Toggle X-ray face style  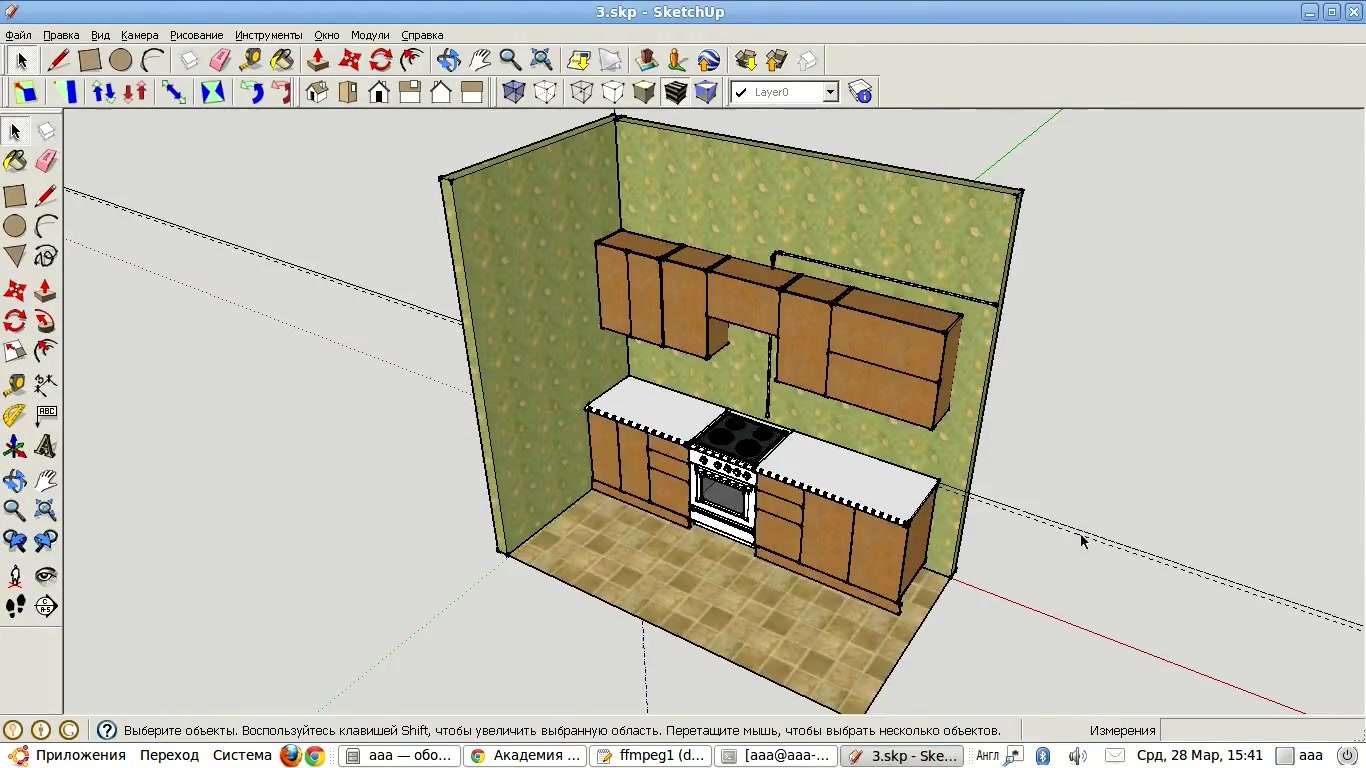coord(514,92)
